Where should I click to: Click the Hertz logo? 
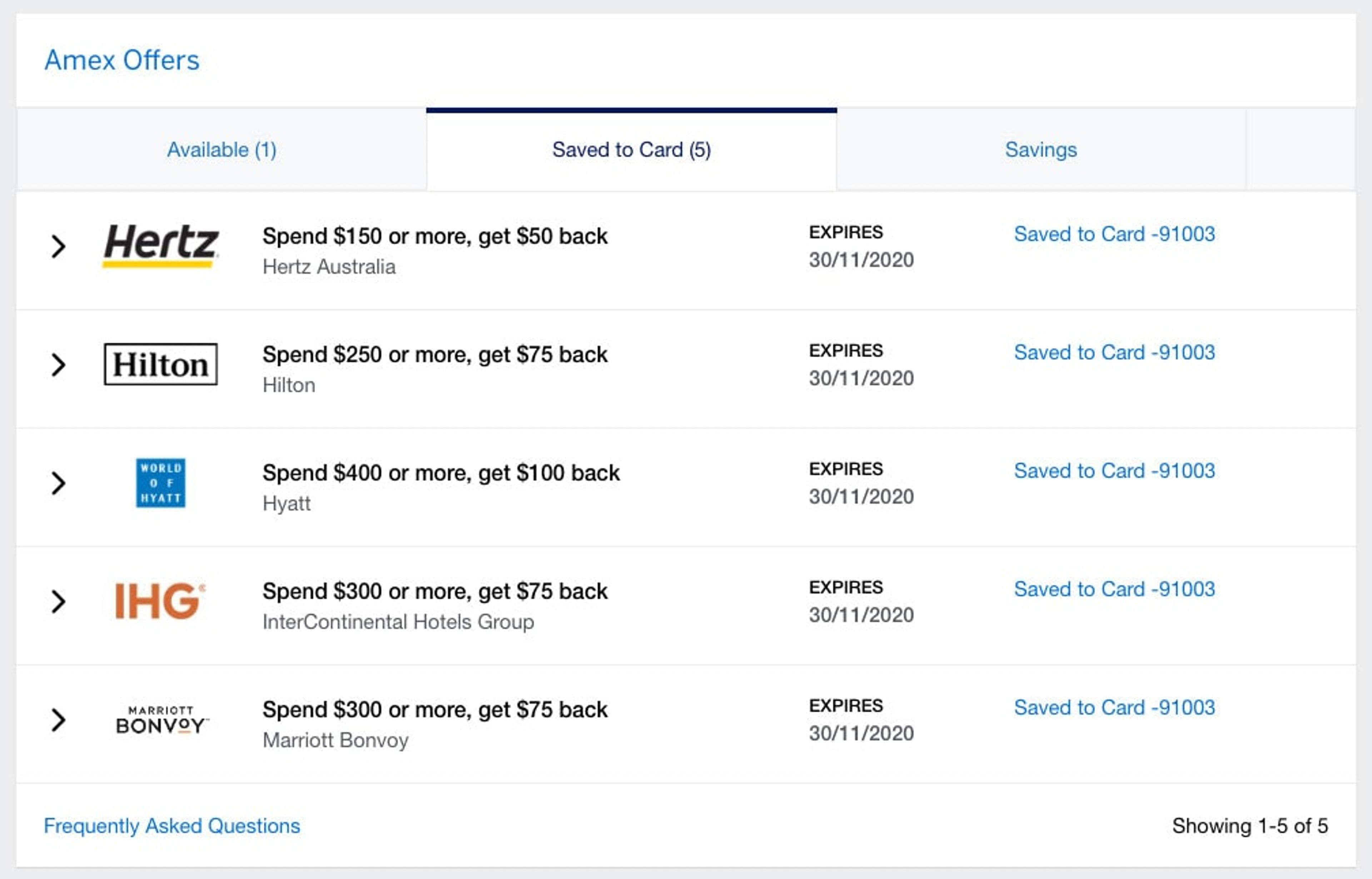(x=160, y=245)
